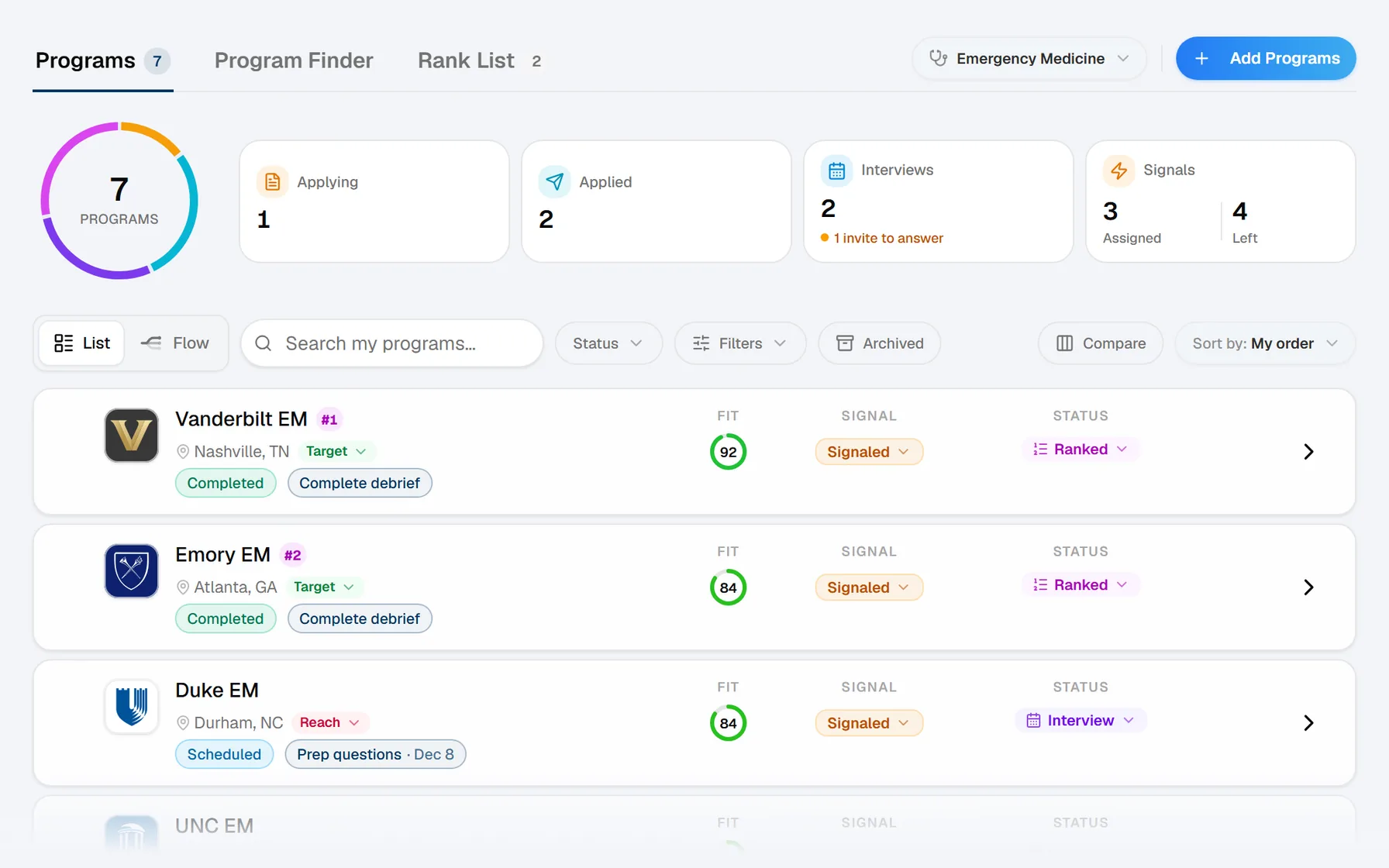Expand the Filters dropdown
The height and width of the screenshot is (868, 1389).
[740, 343]
